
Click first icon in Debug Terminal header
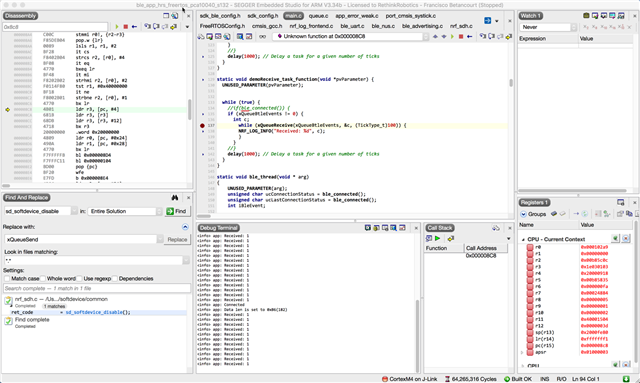coord(368,228)
